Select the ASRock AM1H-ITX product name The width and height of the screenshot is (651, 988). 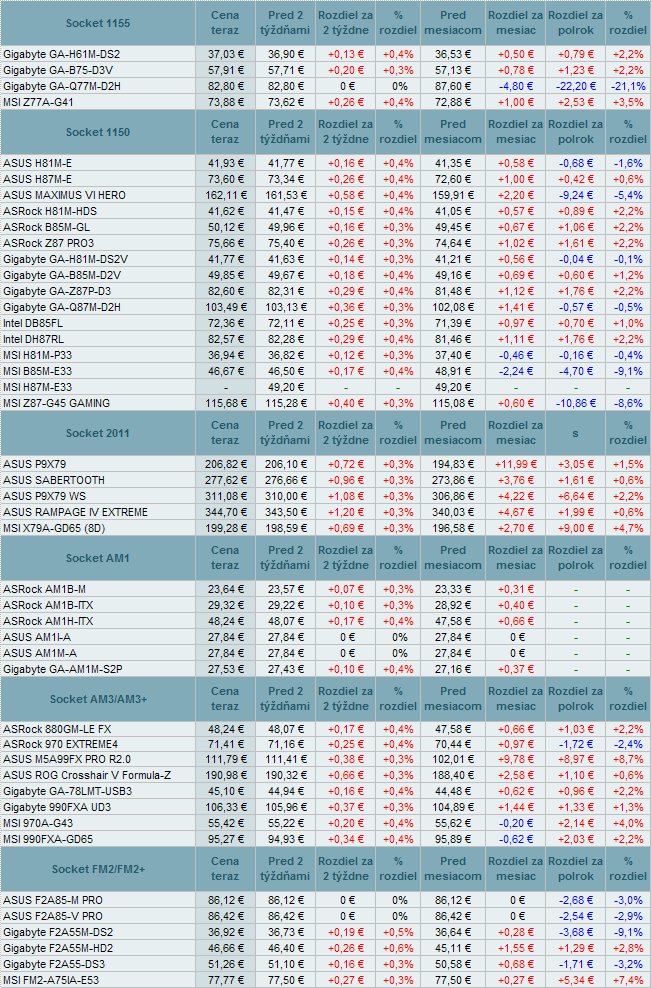point(48,621)
